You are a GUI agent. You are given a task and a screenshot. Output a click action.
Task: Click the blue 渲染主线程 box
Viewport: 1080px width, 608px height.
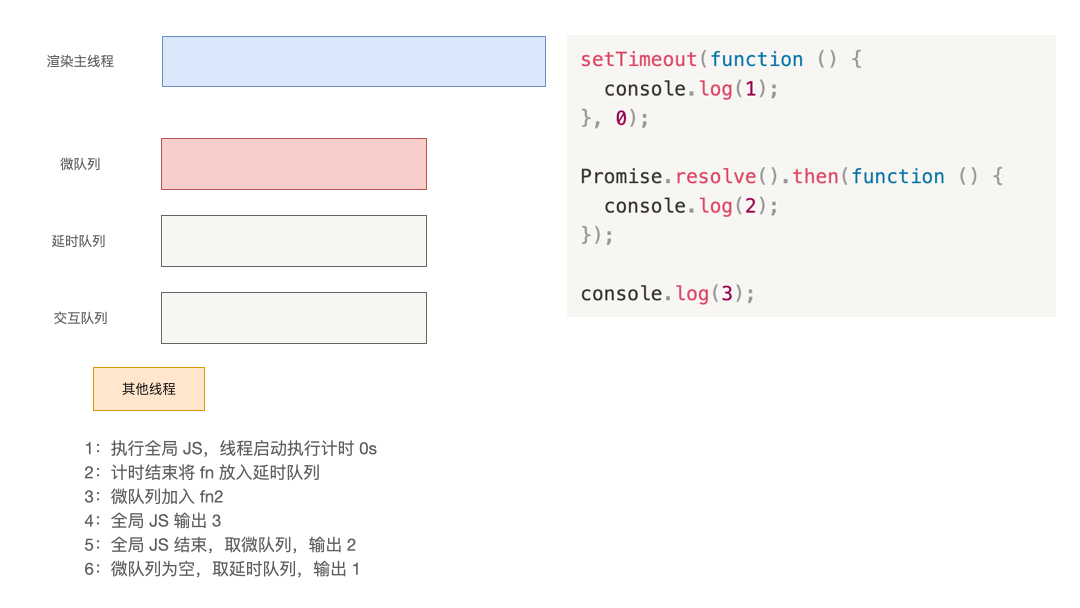pos(354,61)
